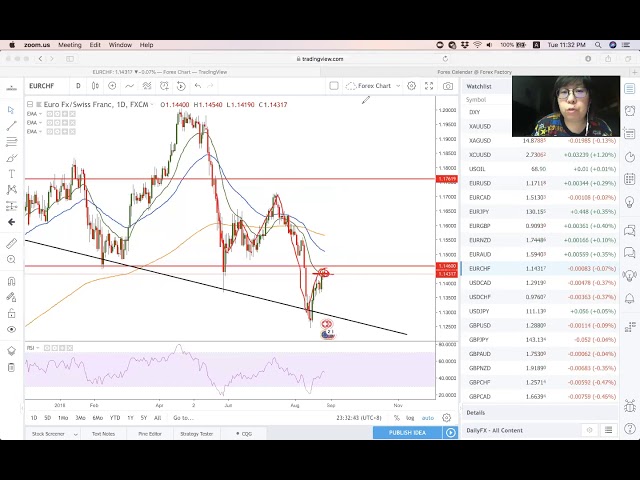Click the magnet mode icon
This screenshot has height=480, width=640.
(12, 280)
